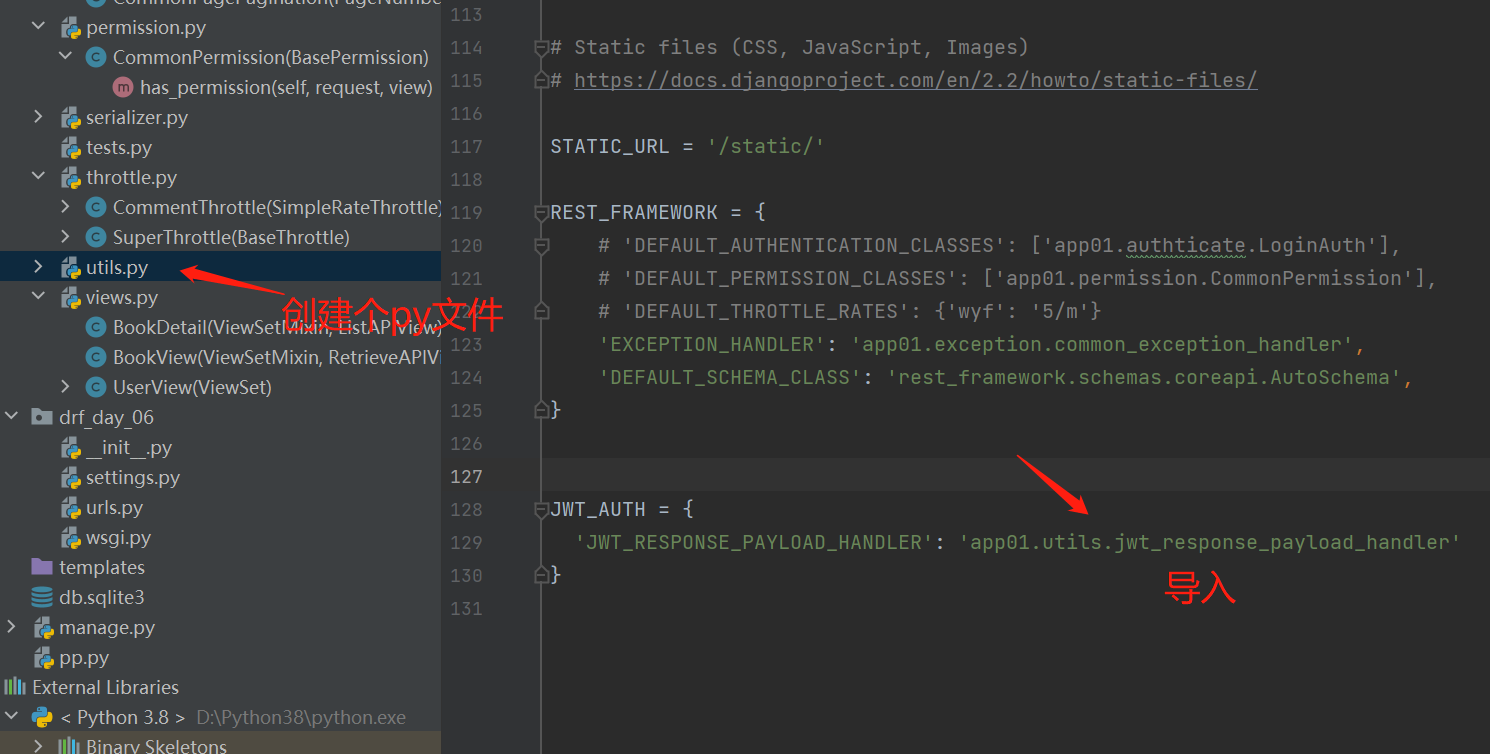Screen dimensions: 1490x754
Task: Click the throttle.py file icon
Action: (x=70, y=178)
